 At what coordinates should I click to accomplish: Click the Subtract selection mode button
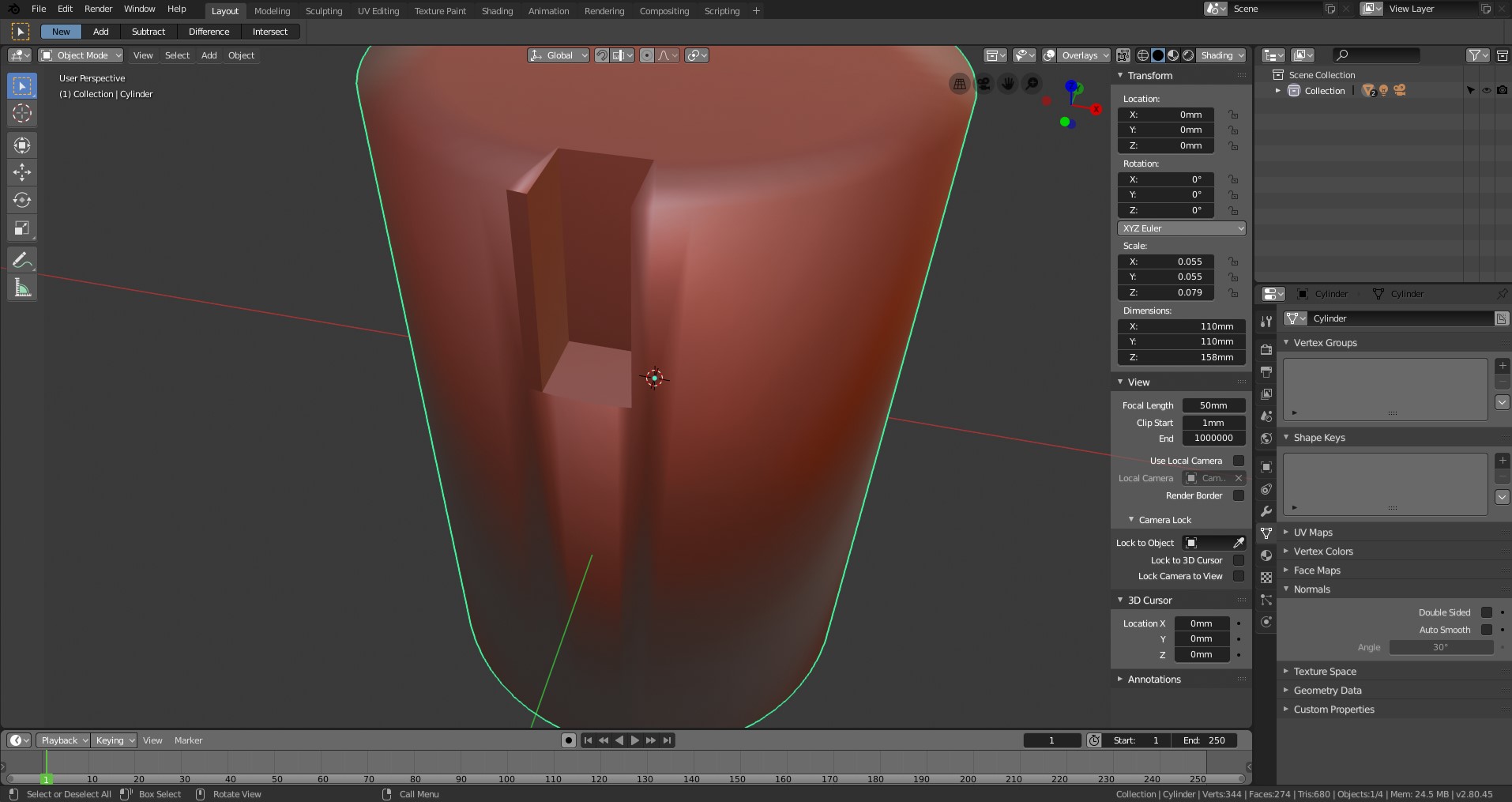[149, 32]
